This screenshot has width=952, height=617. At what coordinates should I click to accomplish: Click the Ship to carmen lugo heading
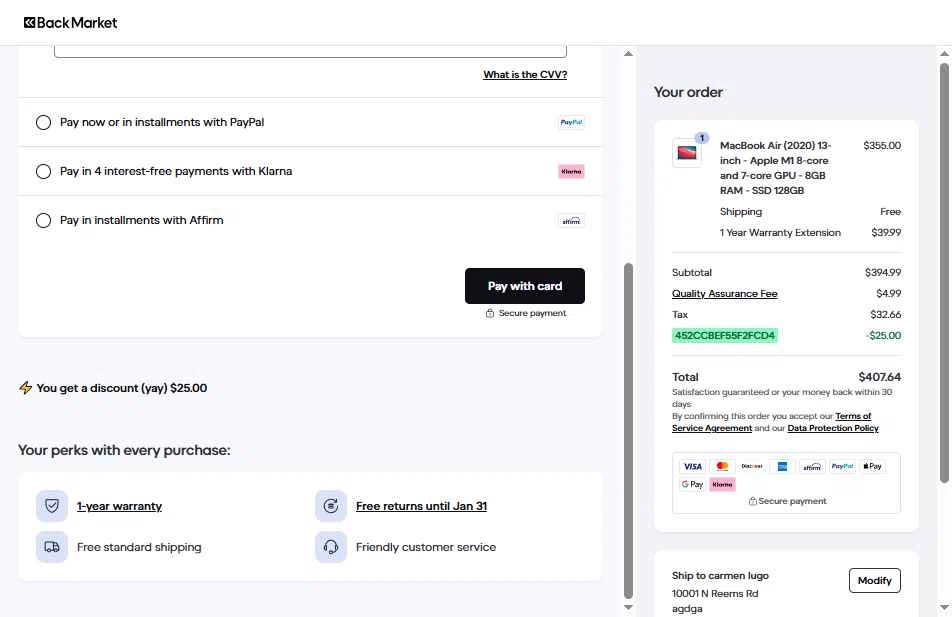pyautogui.click(x=720, y=576)
